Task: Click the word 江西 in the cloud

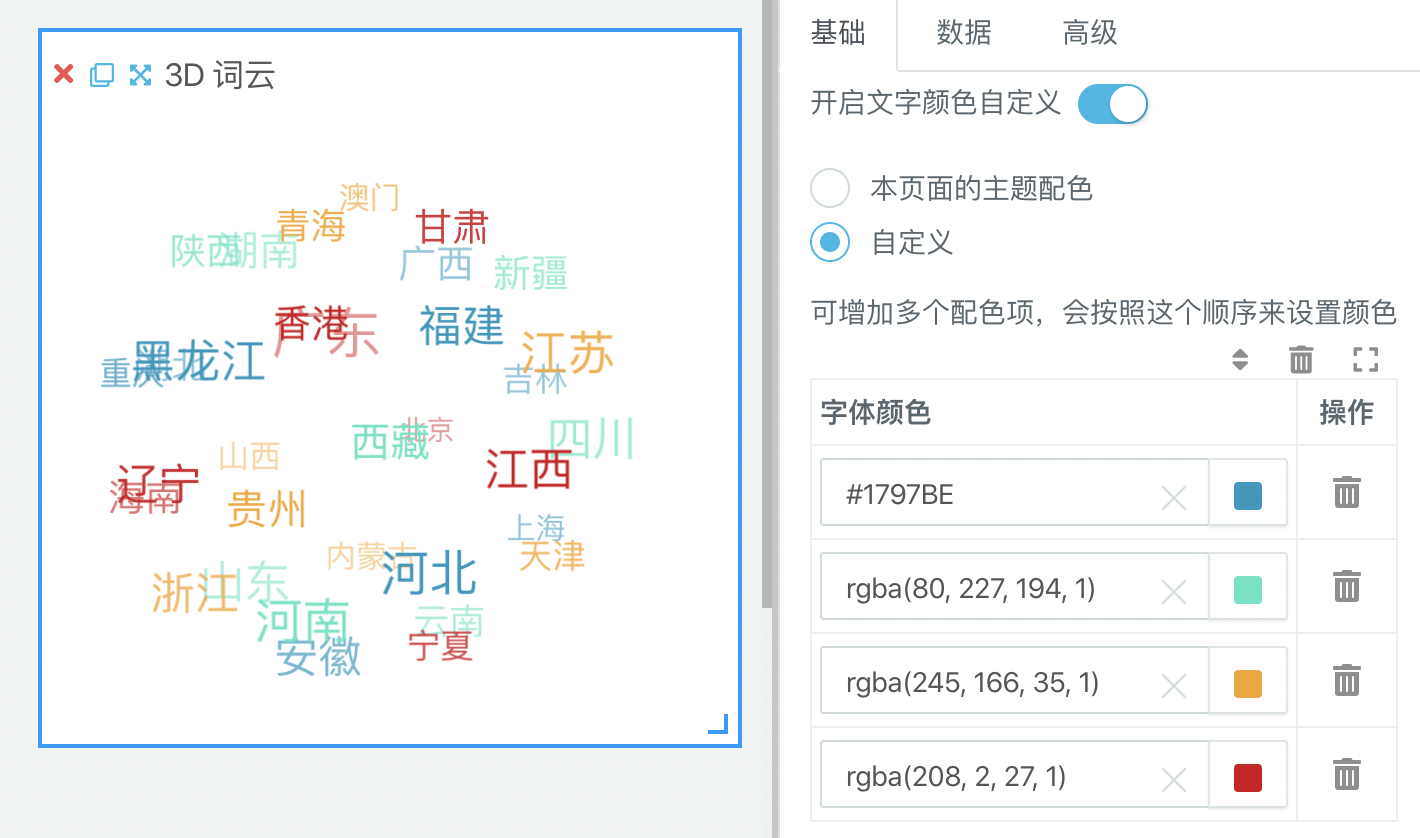Action: [529, 468]
